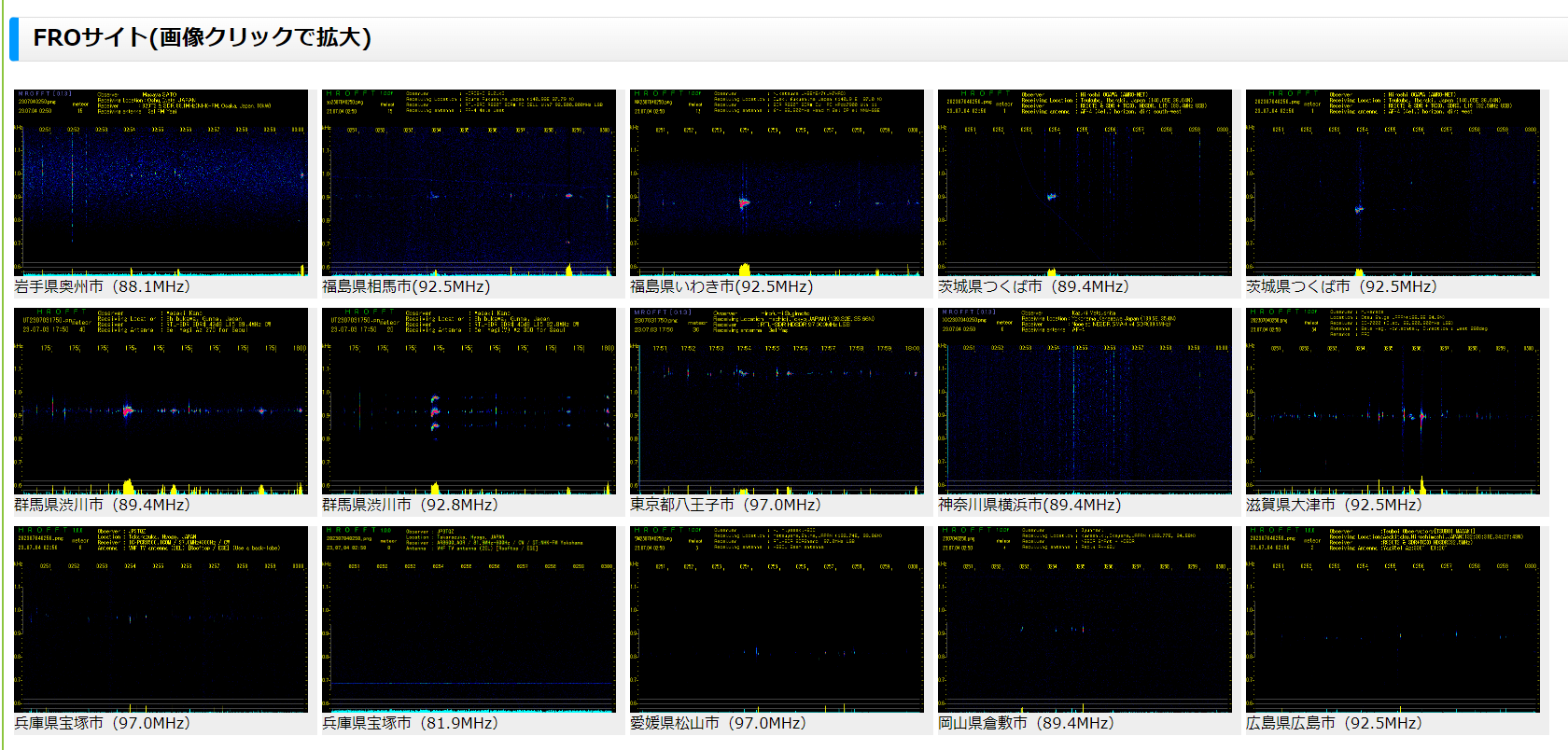Open the 福島県相馬市 92.5MHz spectrogram thumbnail
1568x750 pixels.
[x=469, y=183]
